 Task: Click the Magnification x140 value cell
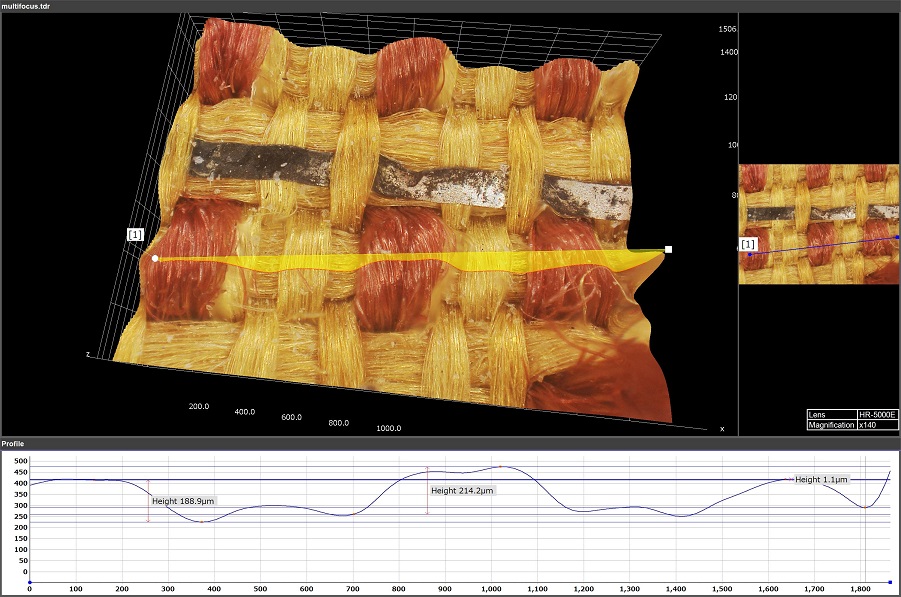tap(877, 425)
